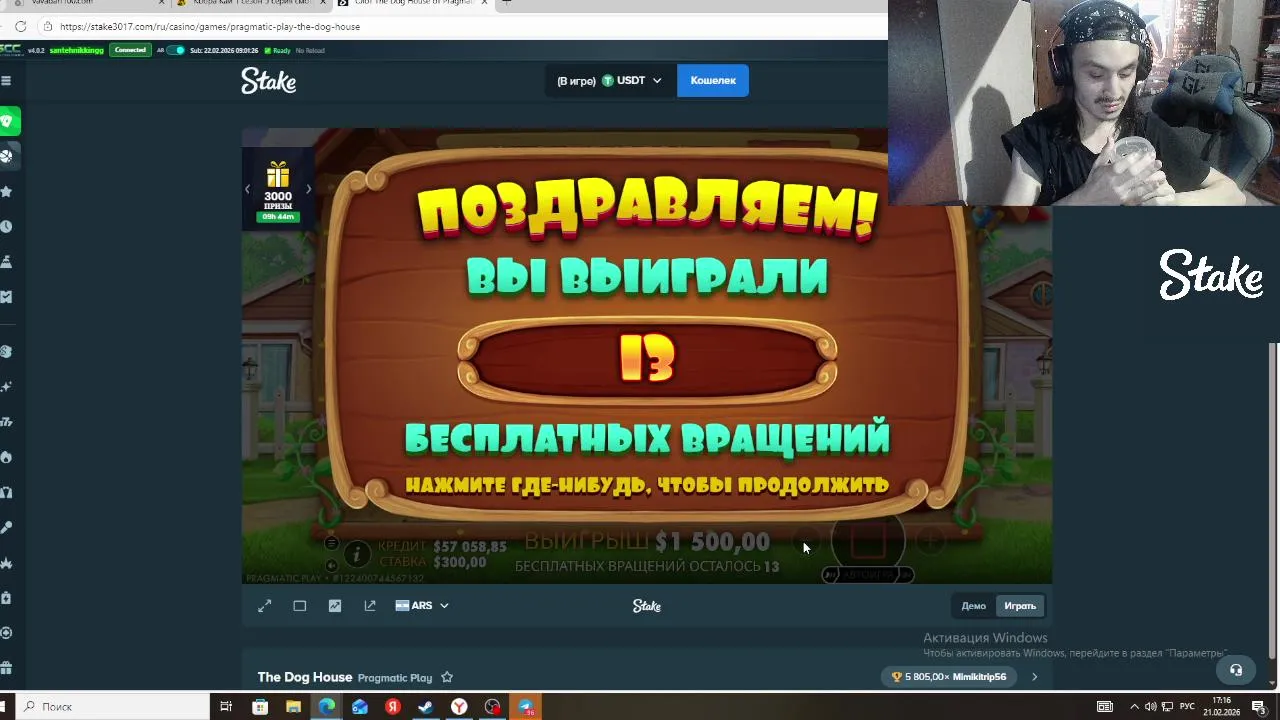Pop out game with external arrow icon

(x=370, y=606)
